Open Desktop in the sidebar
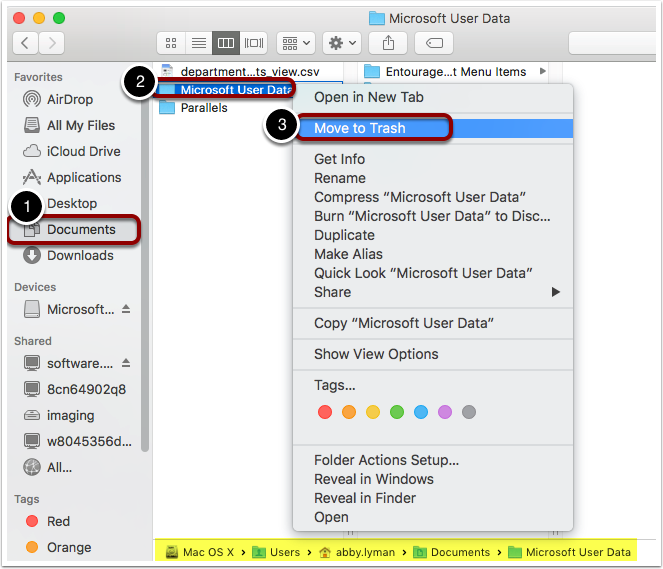This screenshot has height=569, width=663. [72, 203]
